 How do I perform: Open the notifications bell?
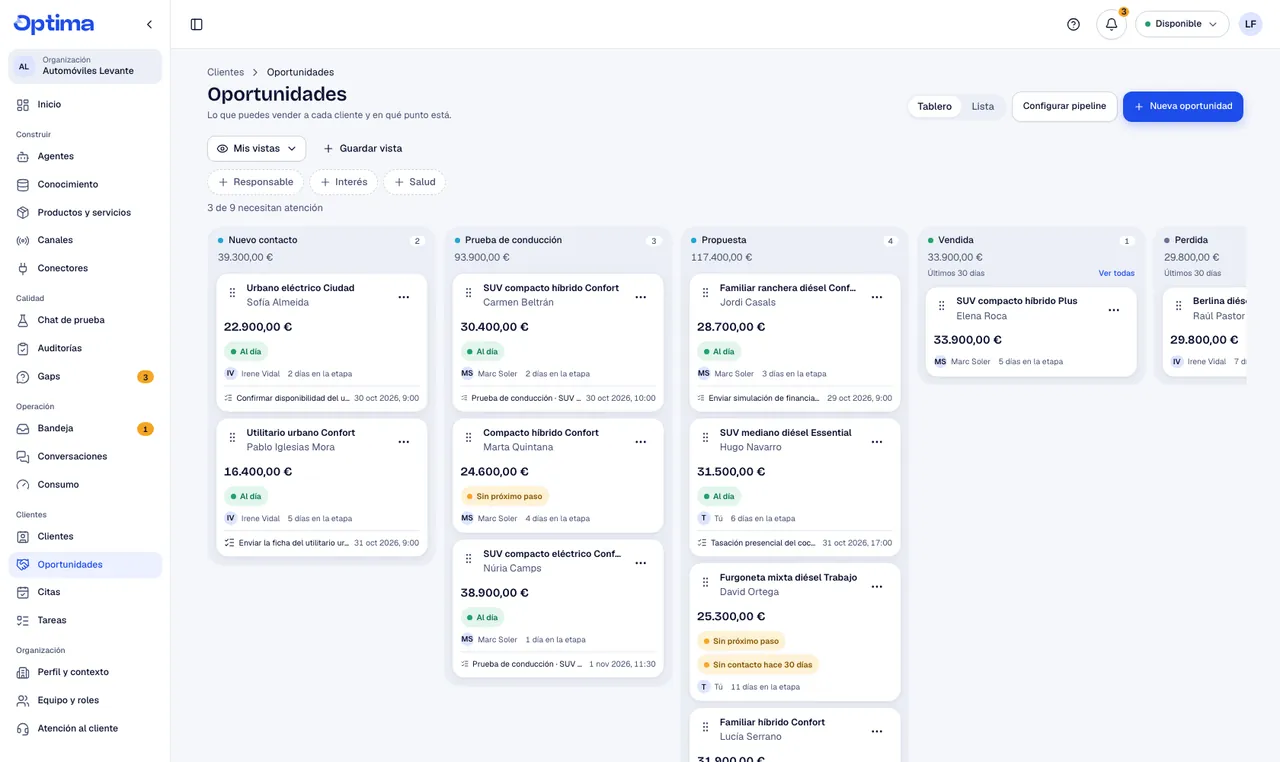pos(1111,24)
